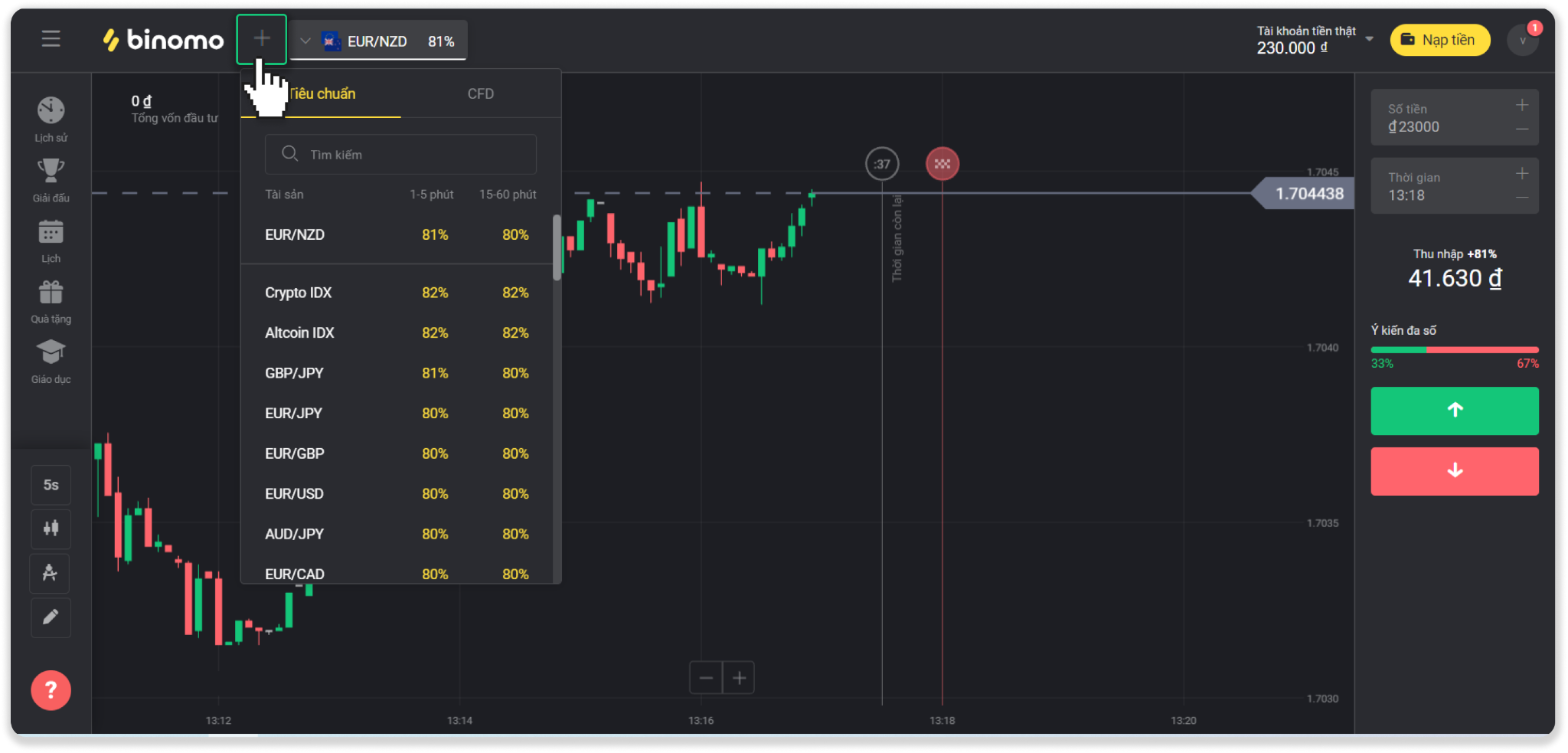Click the red help question button

point(51,690)
